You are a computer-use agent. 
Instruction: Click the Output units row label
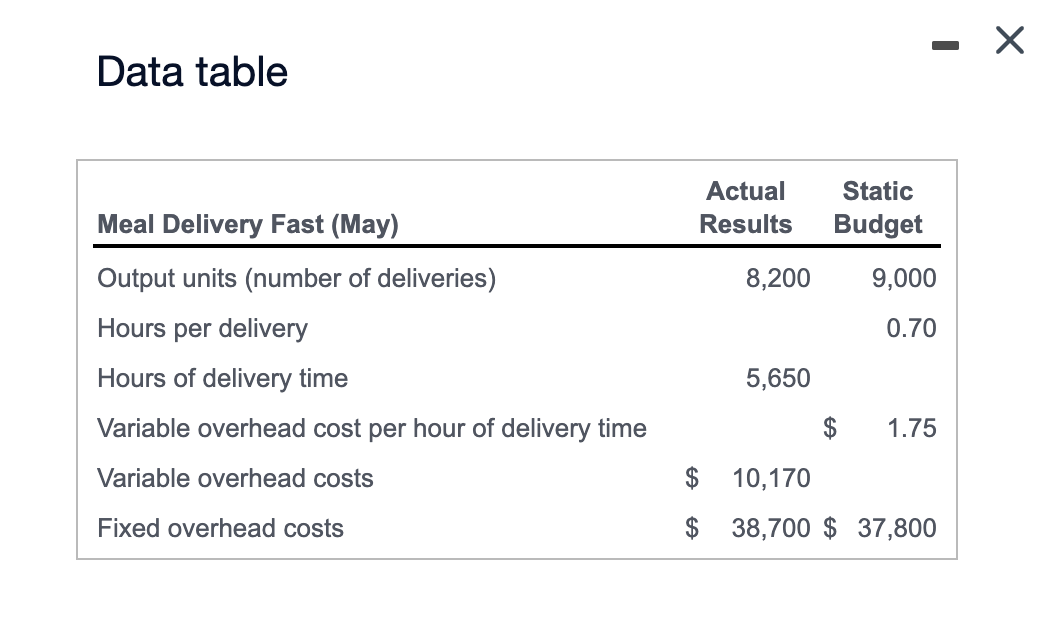click(x=294, y=278)
